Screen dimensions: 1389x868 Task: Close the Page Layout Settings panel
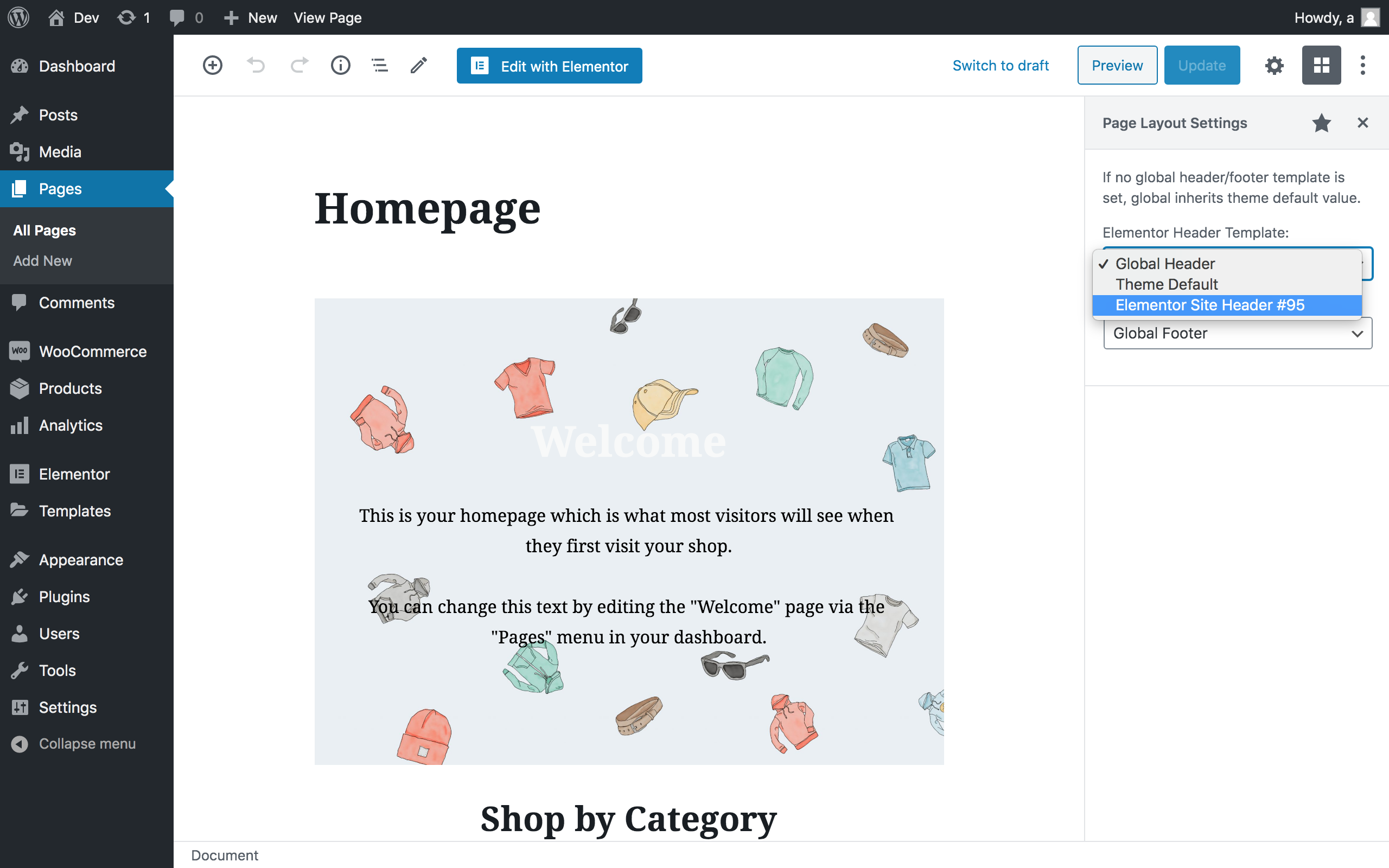pyautogui.click(x=1362, y=123)
